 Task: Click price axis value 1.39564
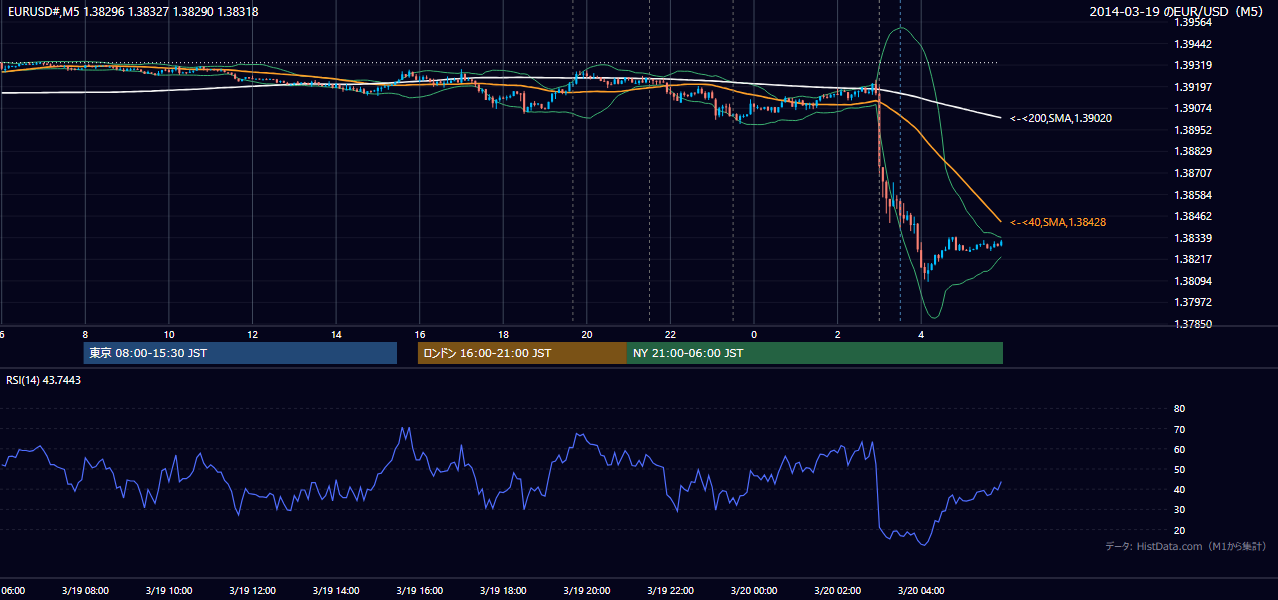point(1192,22)
